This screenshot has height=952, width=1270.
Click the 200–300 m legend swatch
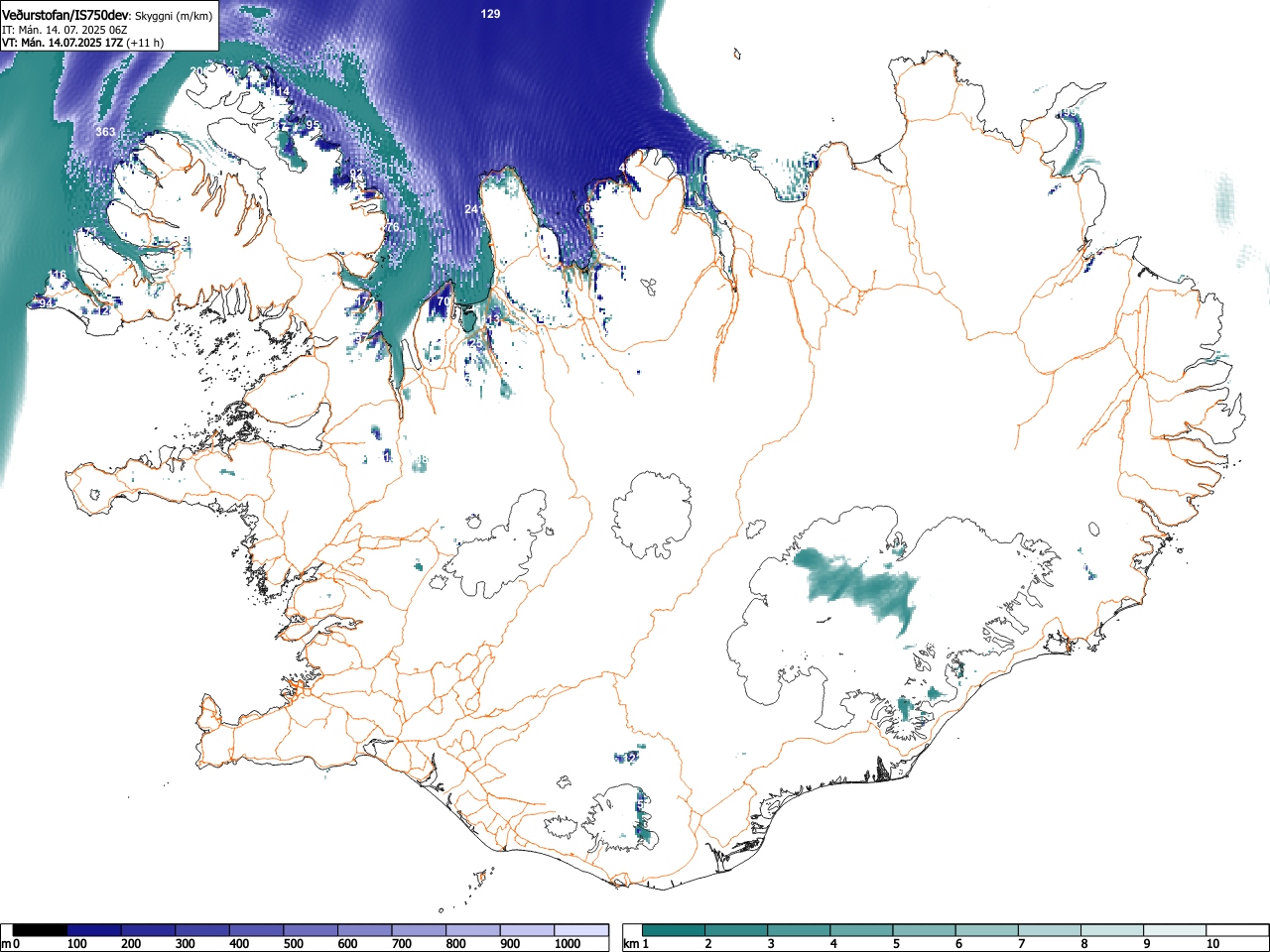pyautogui.click(x=149, y=930)
